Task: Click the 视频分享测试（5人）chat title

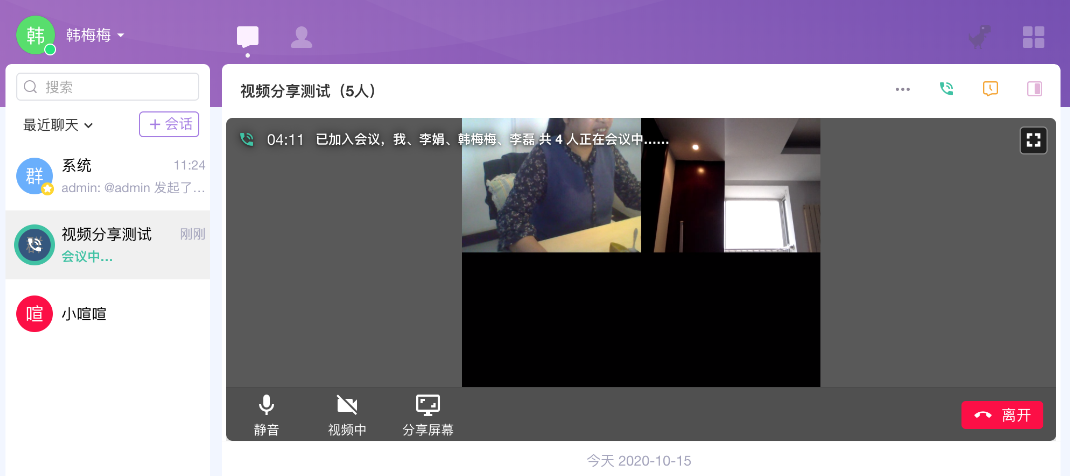Action: coord(308,91)
